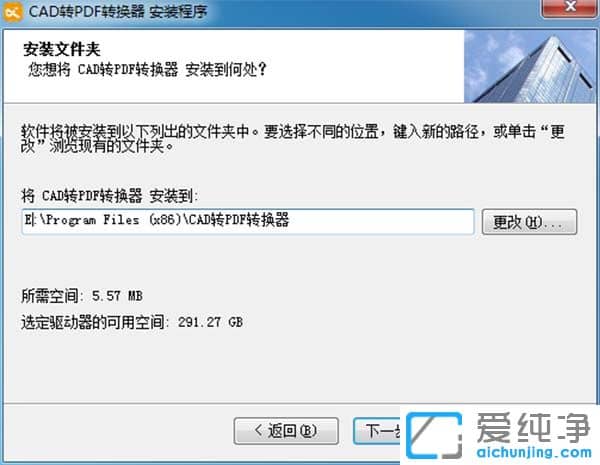The image size is (600, 465).
Task: Place cursor after 转换器 in path field
Action: [x=290, y=220]
